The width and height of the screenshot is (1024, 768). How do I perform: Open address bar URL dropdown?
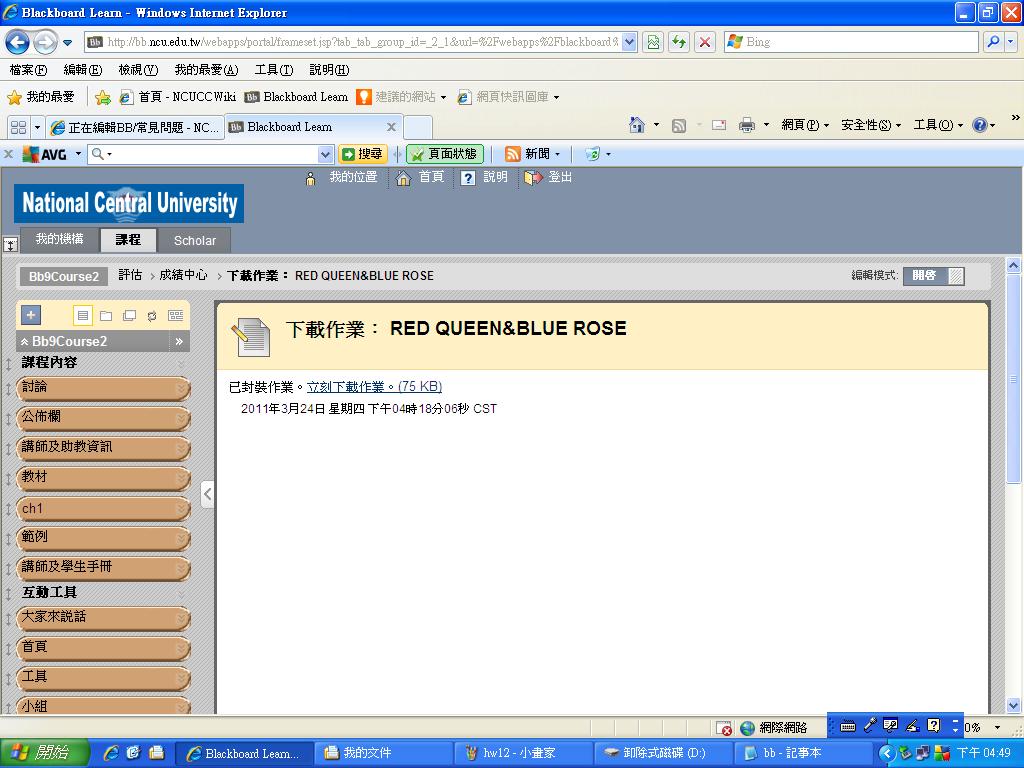629,42
